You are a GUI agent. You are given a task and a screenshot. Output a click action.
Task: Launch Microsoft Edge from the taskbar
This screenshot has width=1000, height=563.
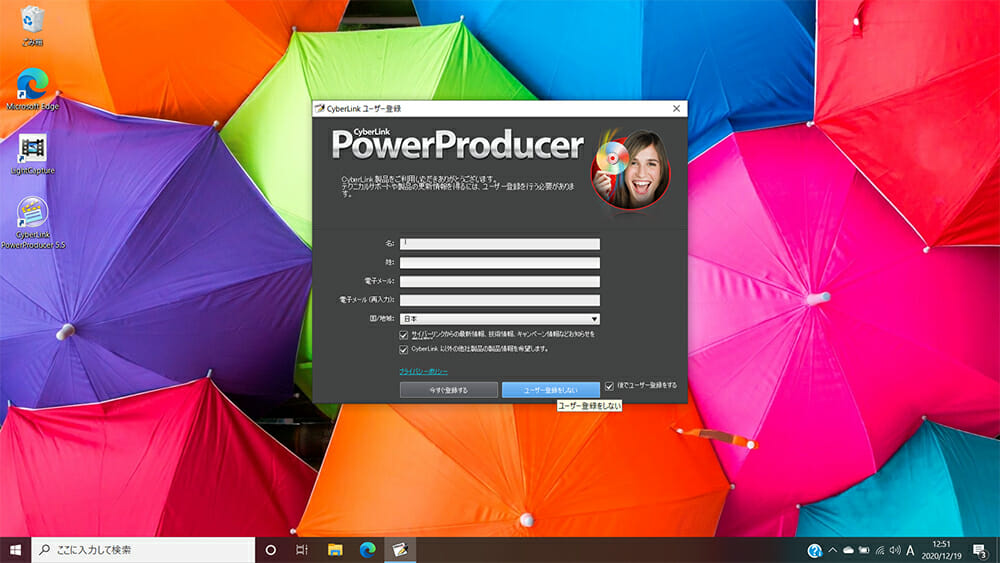coord(367,550)
